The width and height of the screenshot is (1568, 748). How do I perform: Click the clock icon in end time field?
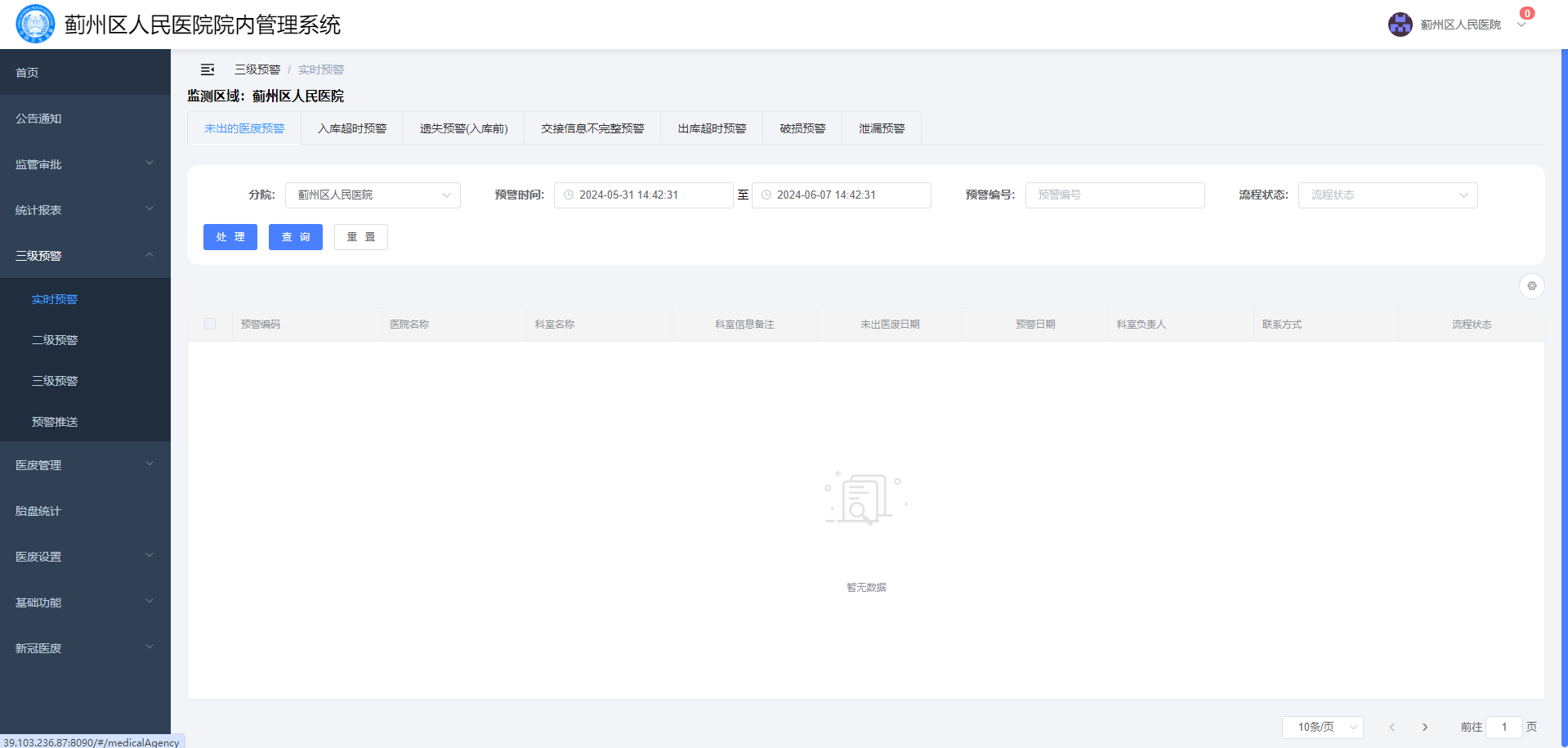(x=766, y=195)
